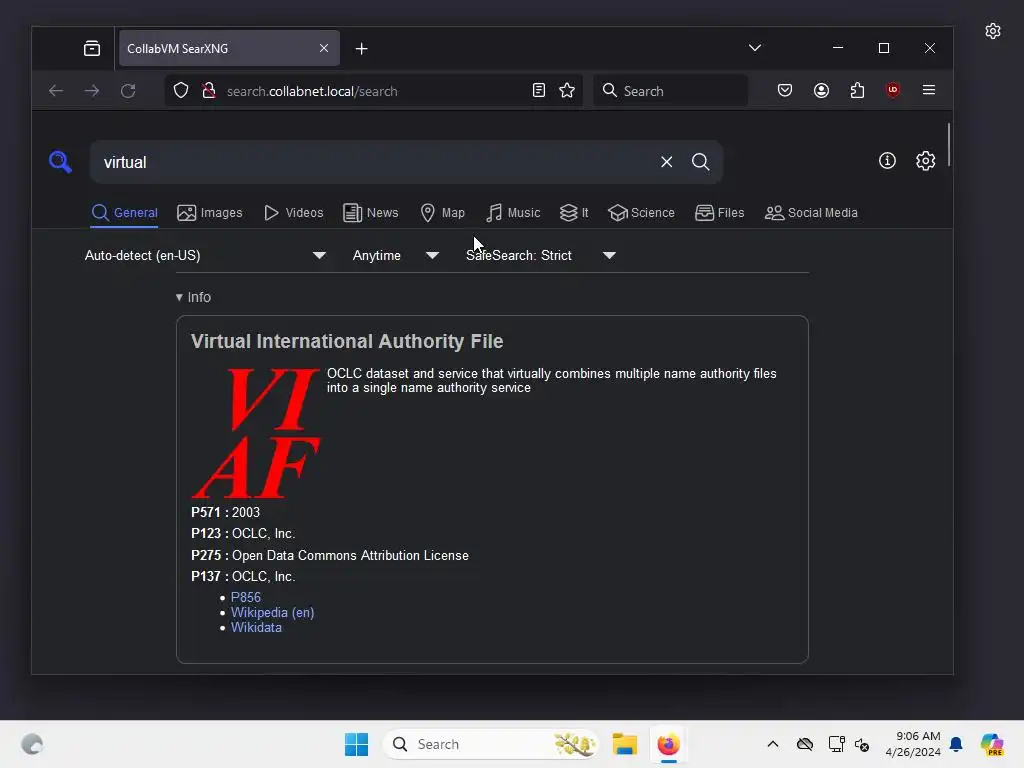This screenshot has height=768, width=1024.
Task: Click the Firefox toolbar Search box
Action: (671, 91)
